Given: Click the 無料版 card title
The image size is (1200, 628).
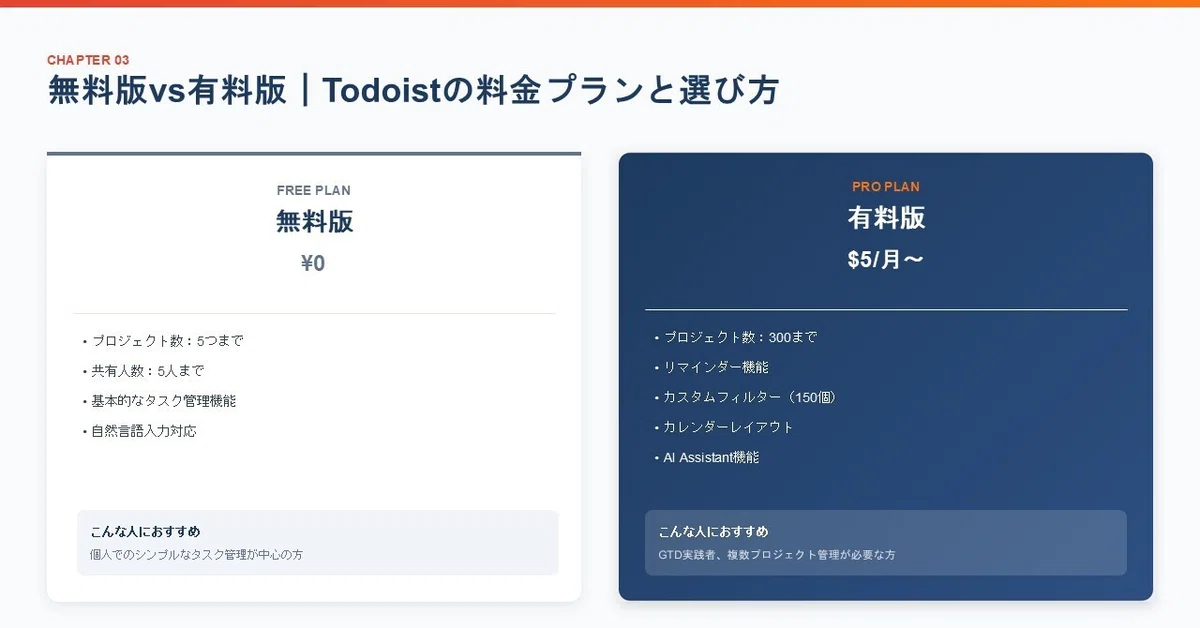Looking at the screenshot, I should pyautogui.click(x=314, y=221).
